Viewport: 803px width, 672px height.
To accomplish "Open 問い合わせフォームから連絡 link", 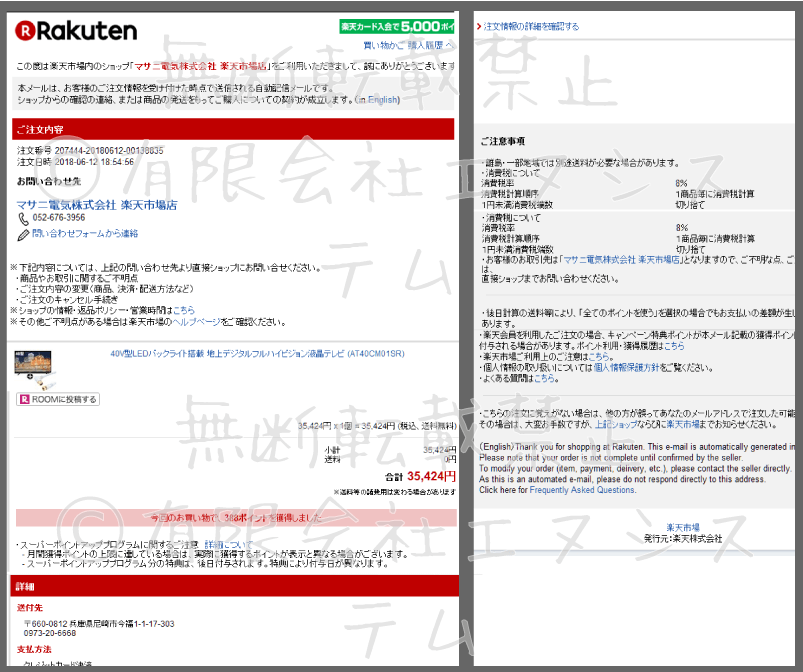I will click(x=85, y=234).
